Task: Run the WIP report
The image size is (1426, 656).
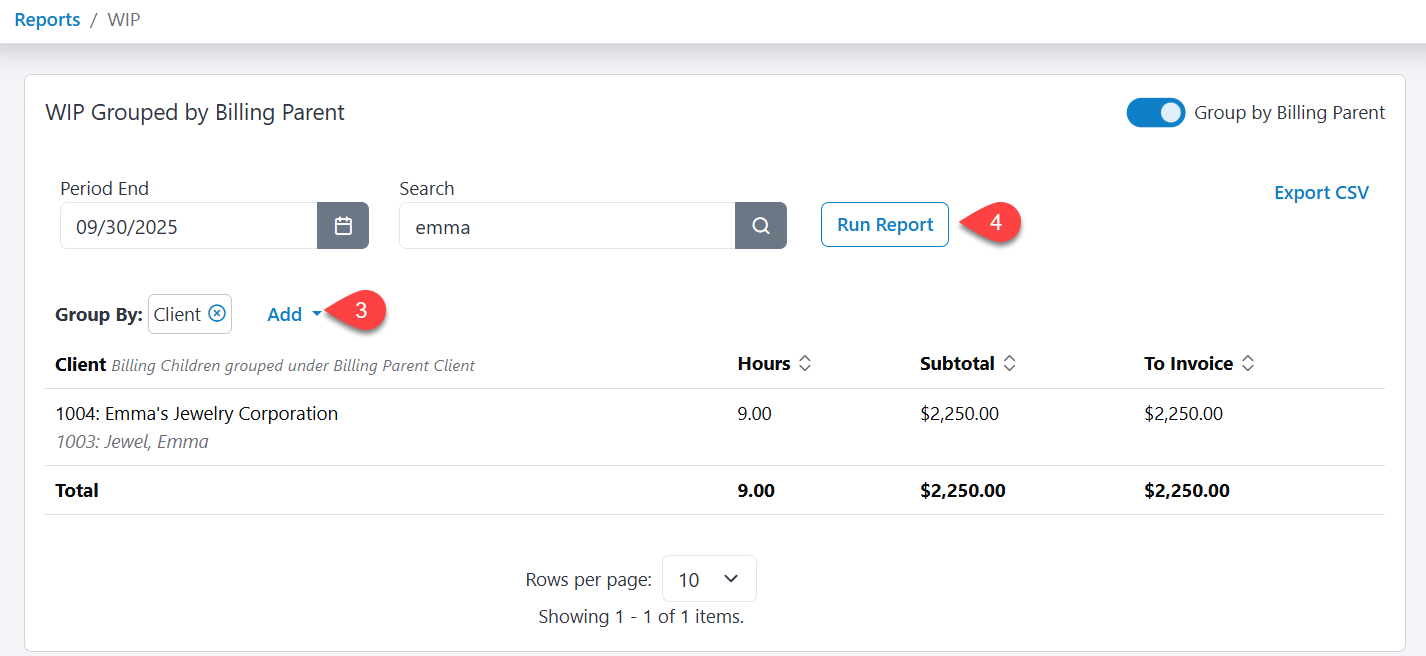Action: 884,224
